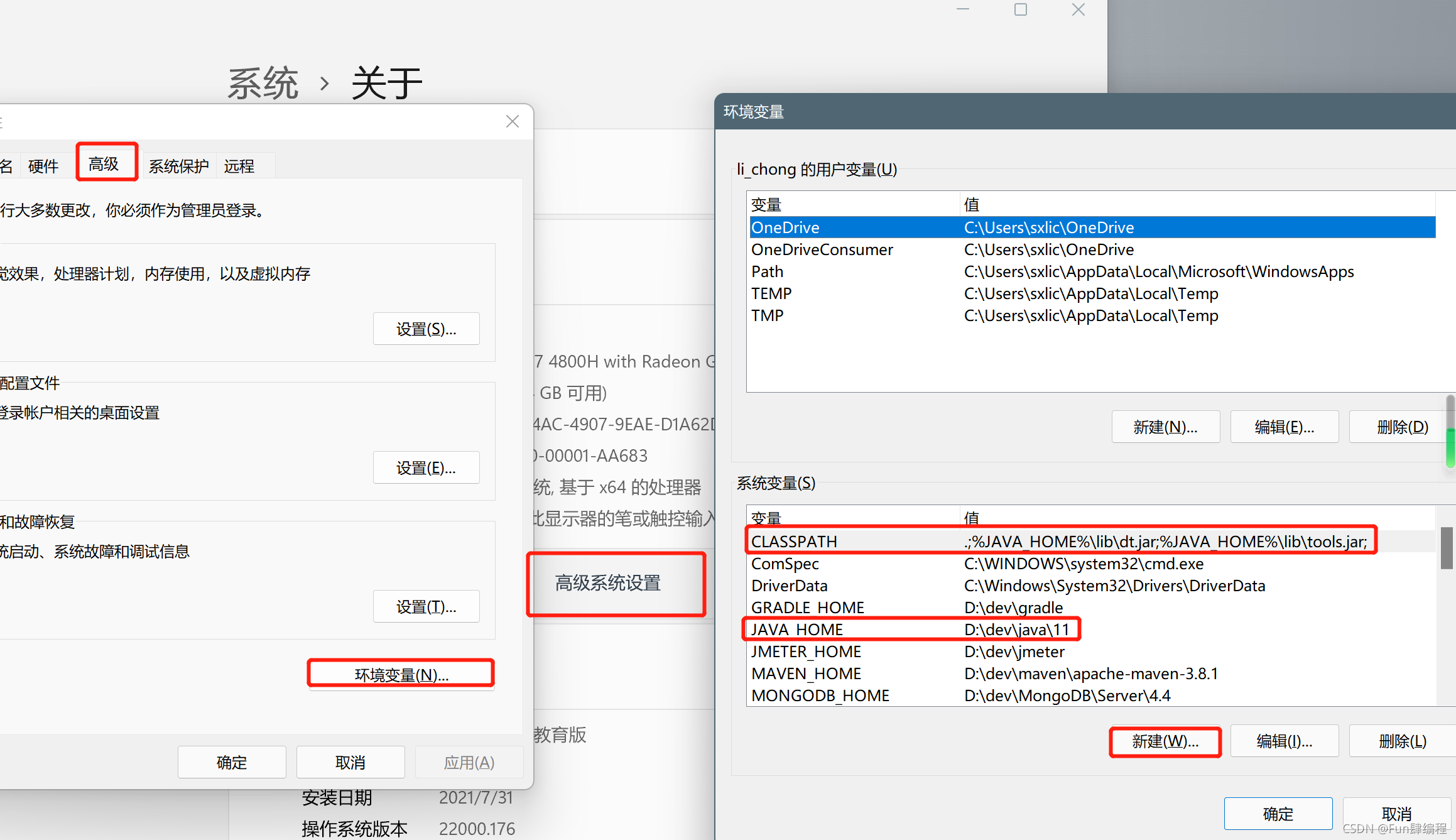Switch to the 高级 tab
The image size is (1456, 840).
(x=105, y=164)
